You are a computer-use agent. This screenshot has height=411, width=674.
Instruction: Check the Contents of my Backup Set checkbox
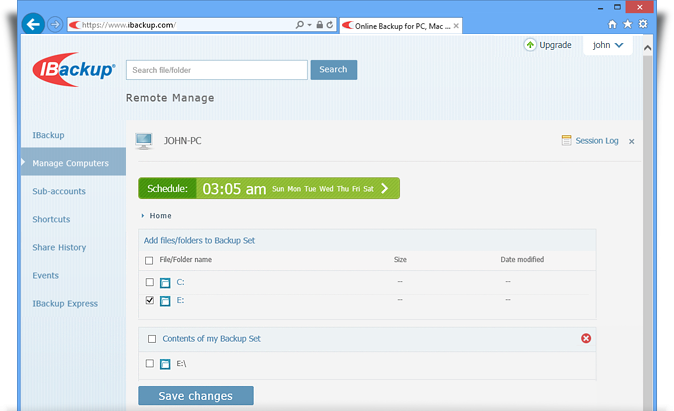(x=152, y=339)
